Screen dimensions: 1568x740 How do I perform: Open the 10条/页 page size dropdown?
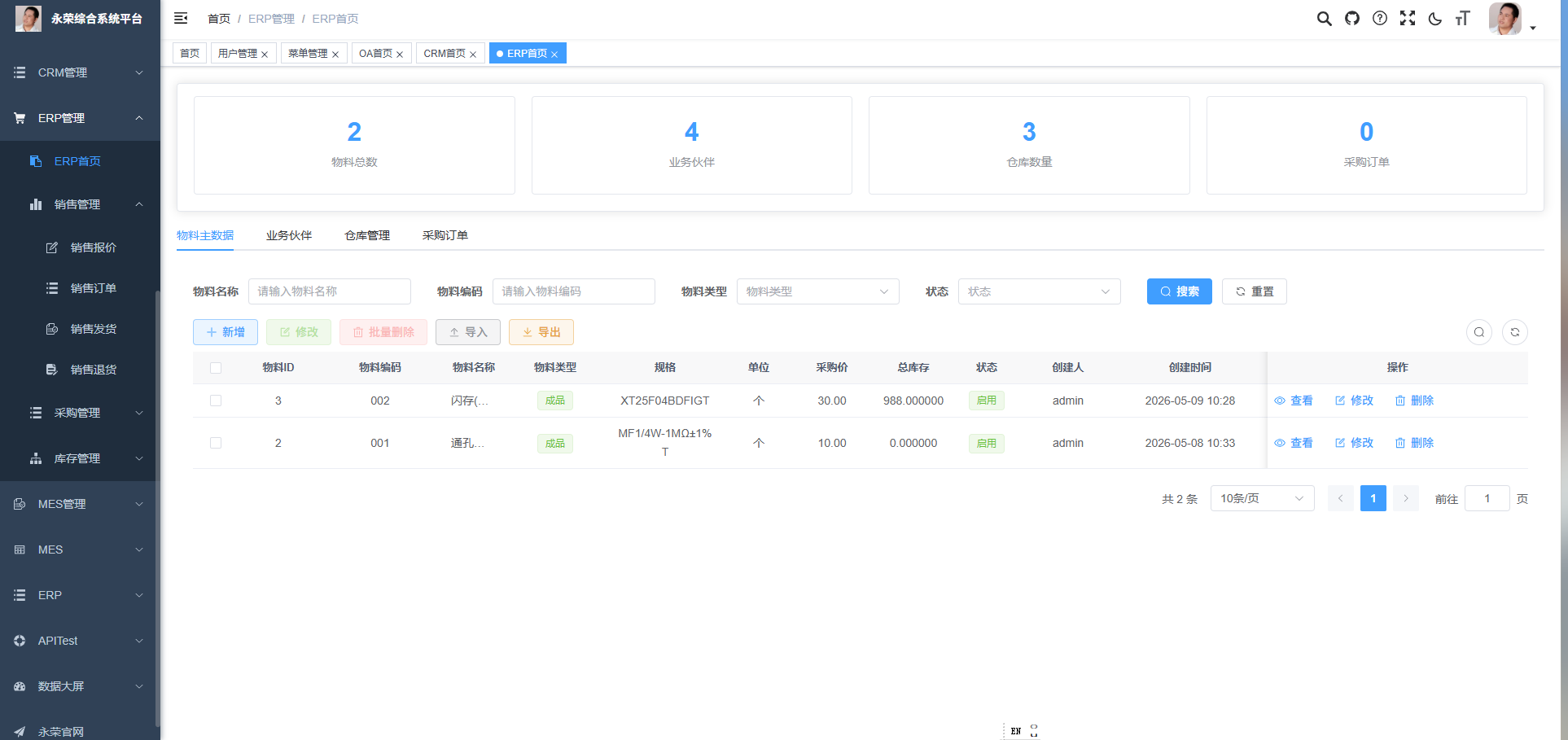click(x=1263, y=498)
